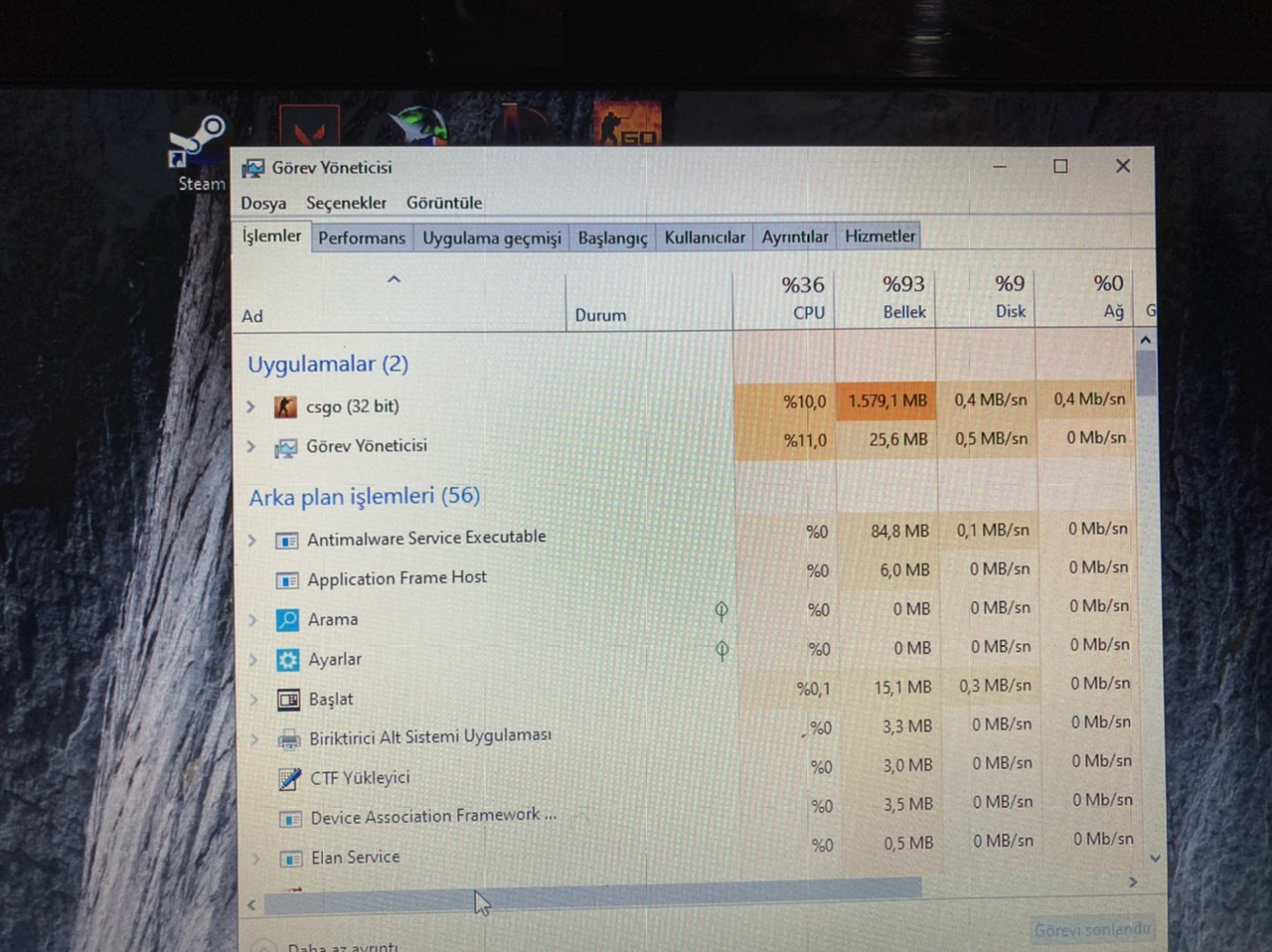Click the Elan Service icon
Image resolution: width=1272 pixels, height=952 pixels.
pyautogui.click(x=290, y=859)
